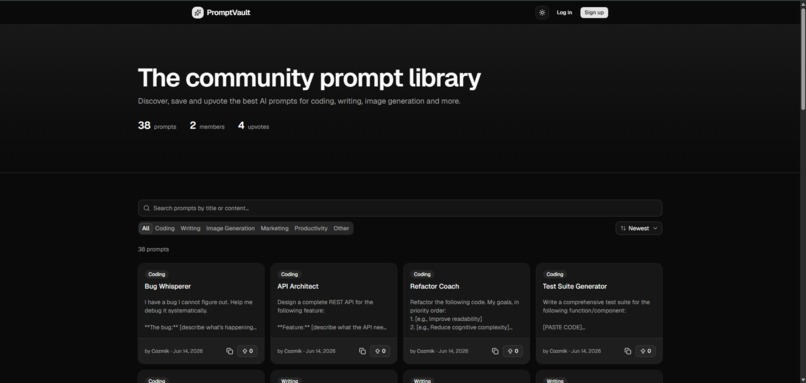This screenshot has height=383, width=806.
Task: Open the Log in page
Action: [x=564, y=13]
